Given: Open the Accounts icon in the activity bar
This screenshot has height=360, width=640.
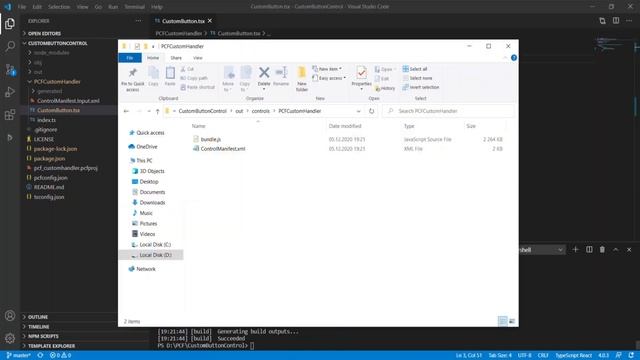Looking at the screenshot, I should 10,316.
